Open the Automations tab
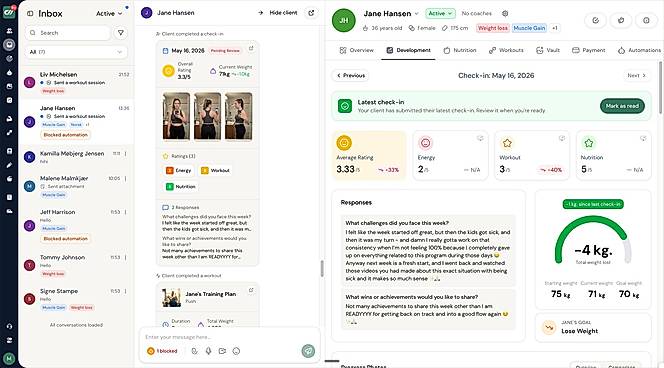 (639, 50)
